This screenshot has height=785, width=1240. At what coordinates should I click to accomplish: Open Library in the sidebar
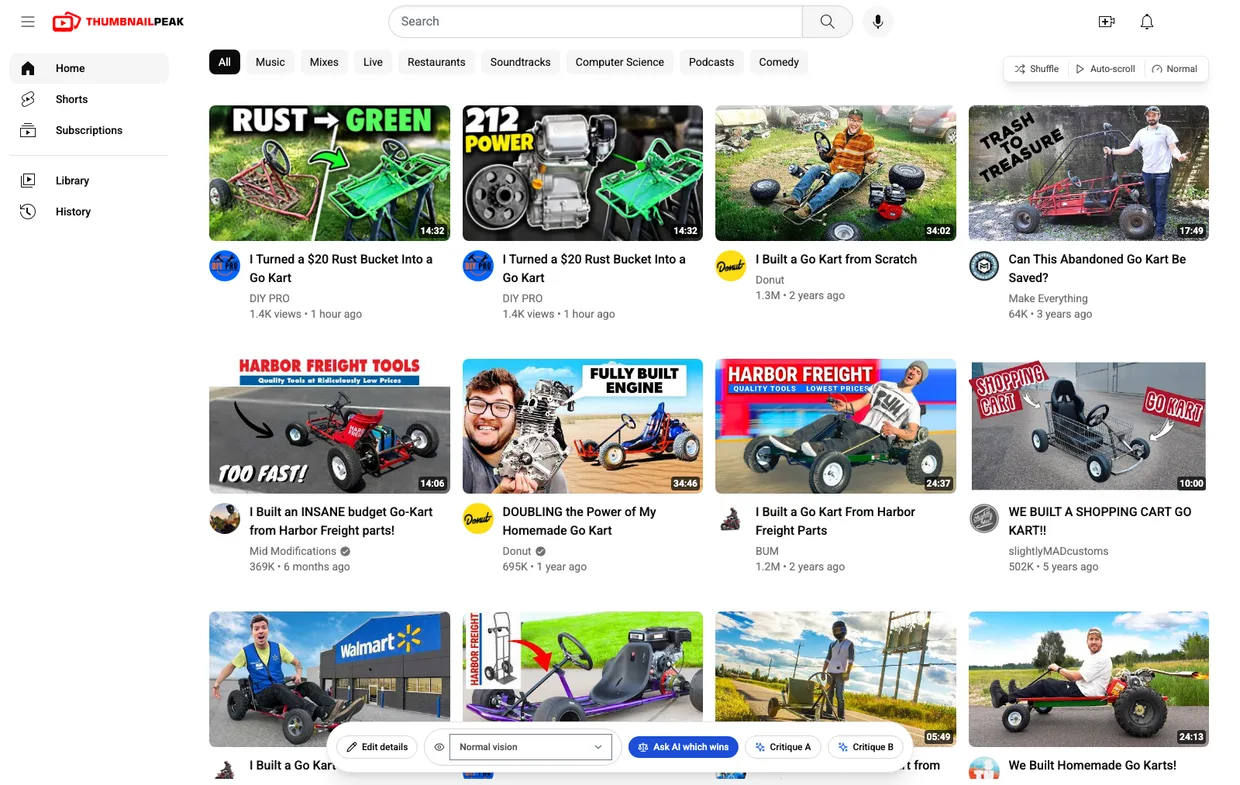[89, 180]
